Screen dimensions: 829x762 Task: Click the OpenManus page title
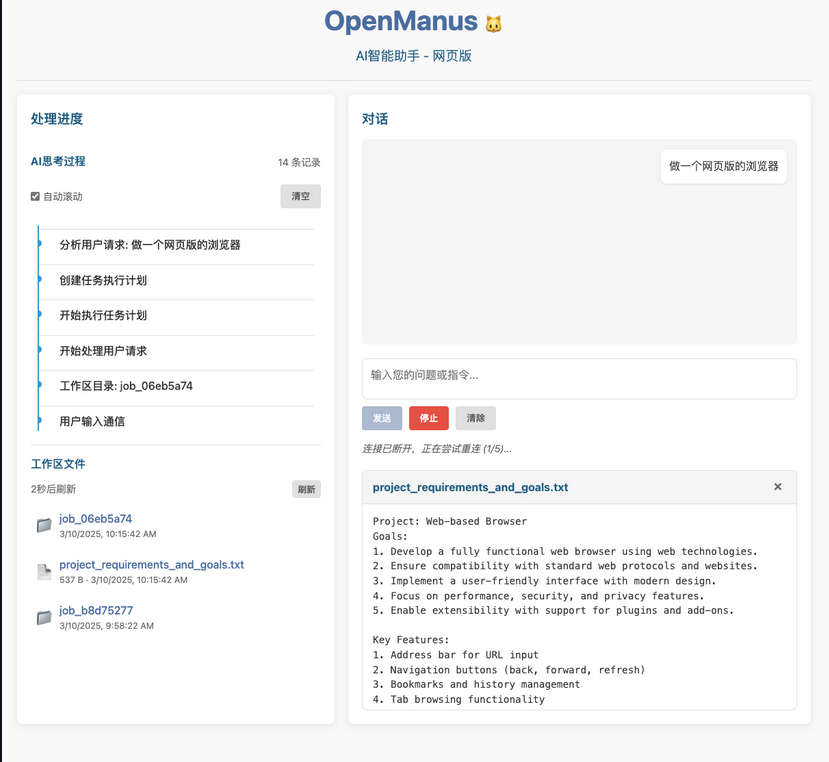(401, 22)
